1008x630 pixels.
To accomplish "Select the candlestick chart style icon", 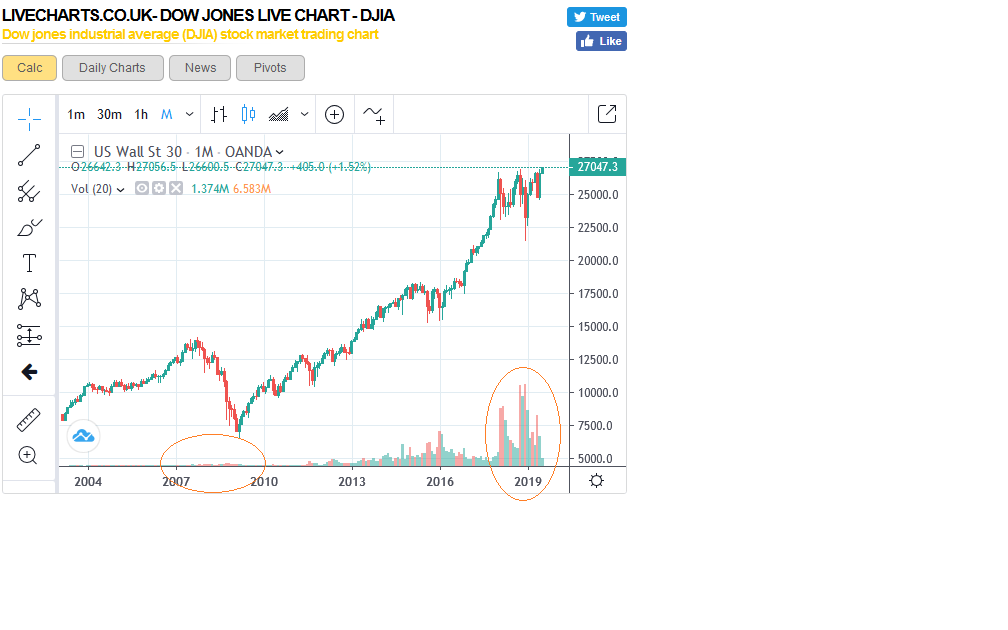I will click(248, 114).
